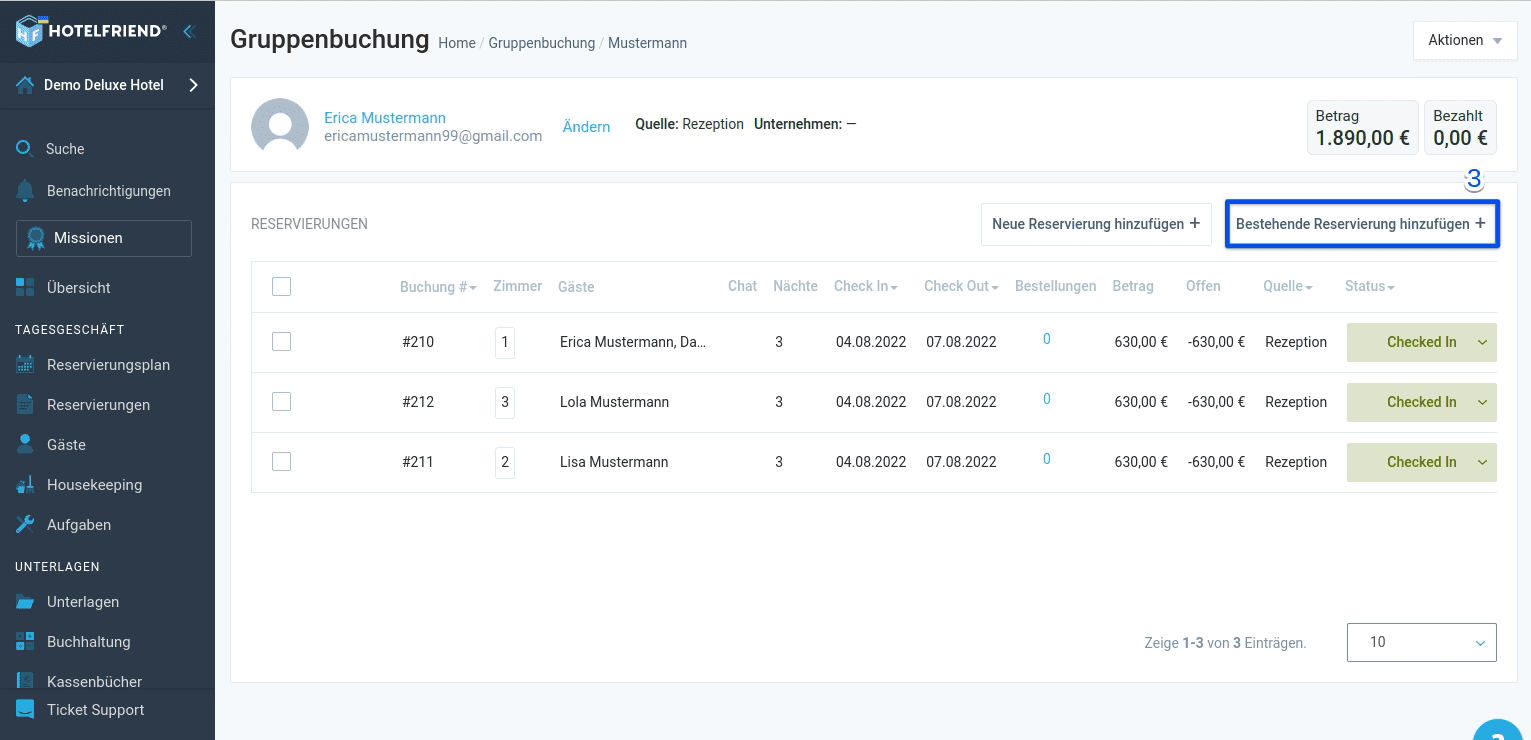Collapse the sidebar with double-chevron icon
This screenshot has height=740, width=1531.
coord(188,32)
